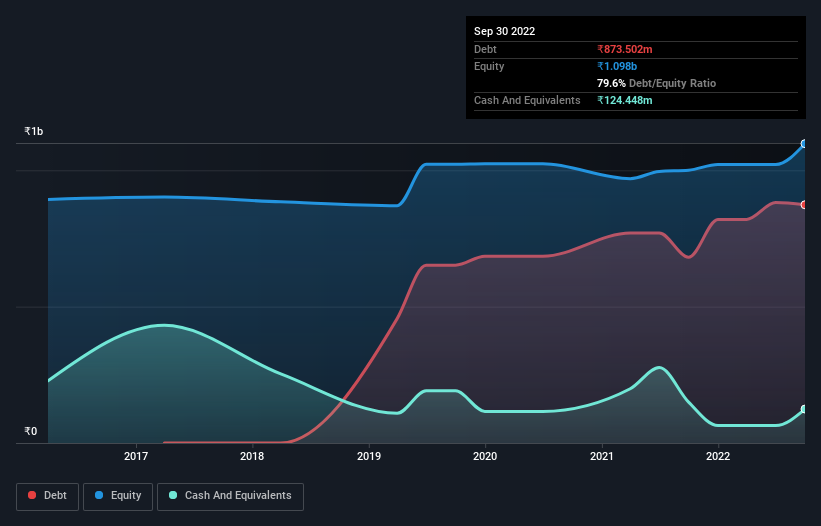This screenshot has width=821, height=526.
Task: Click Cash And Equivalents label in tooltip
Action: click(x=527, y=100)
